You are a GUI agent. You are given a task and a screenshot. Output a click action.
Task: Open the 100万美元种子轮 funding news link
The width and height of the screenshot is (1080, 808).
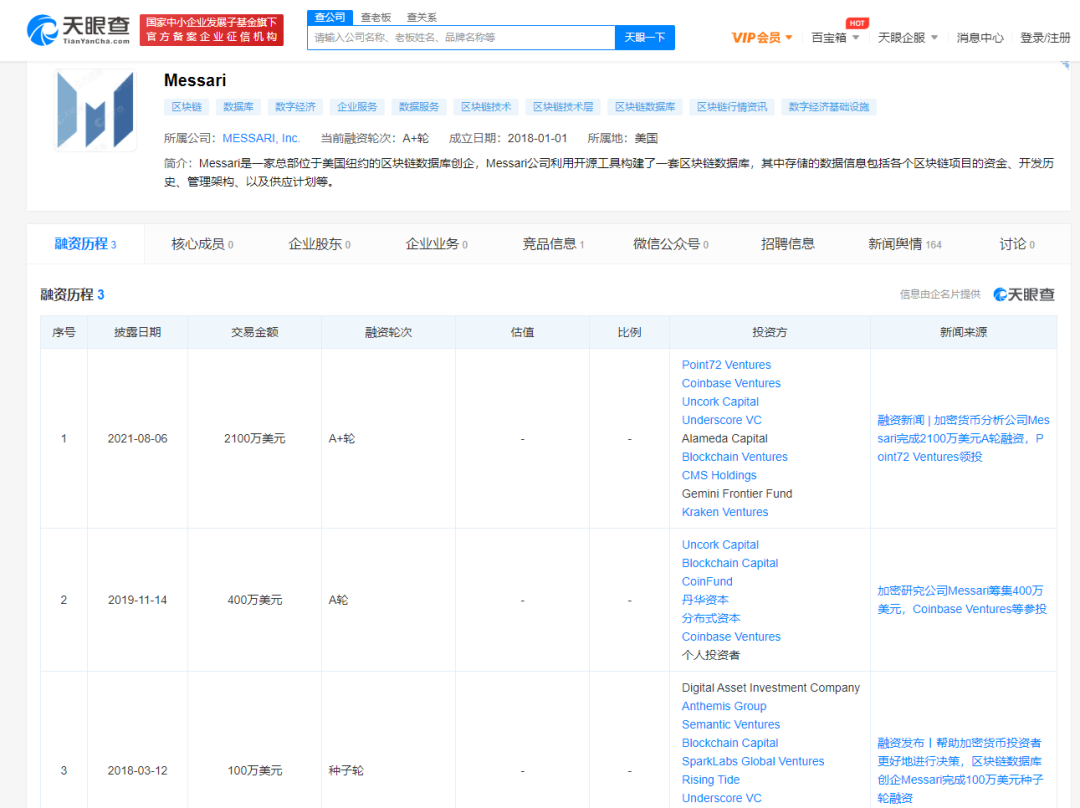click(x=960, y=770)
